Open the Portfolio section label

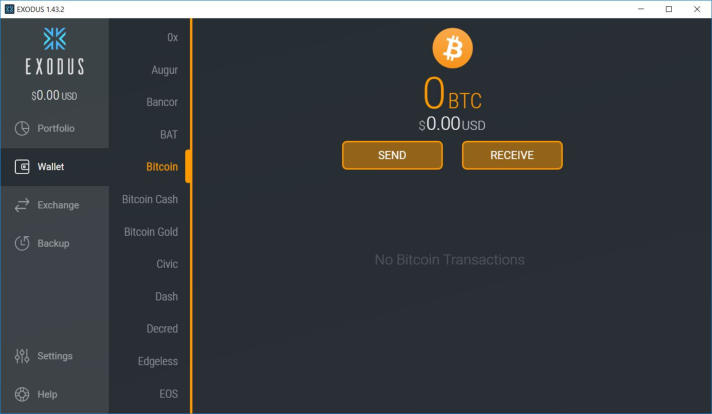tap(56, 128)
